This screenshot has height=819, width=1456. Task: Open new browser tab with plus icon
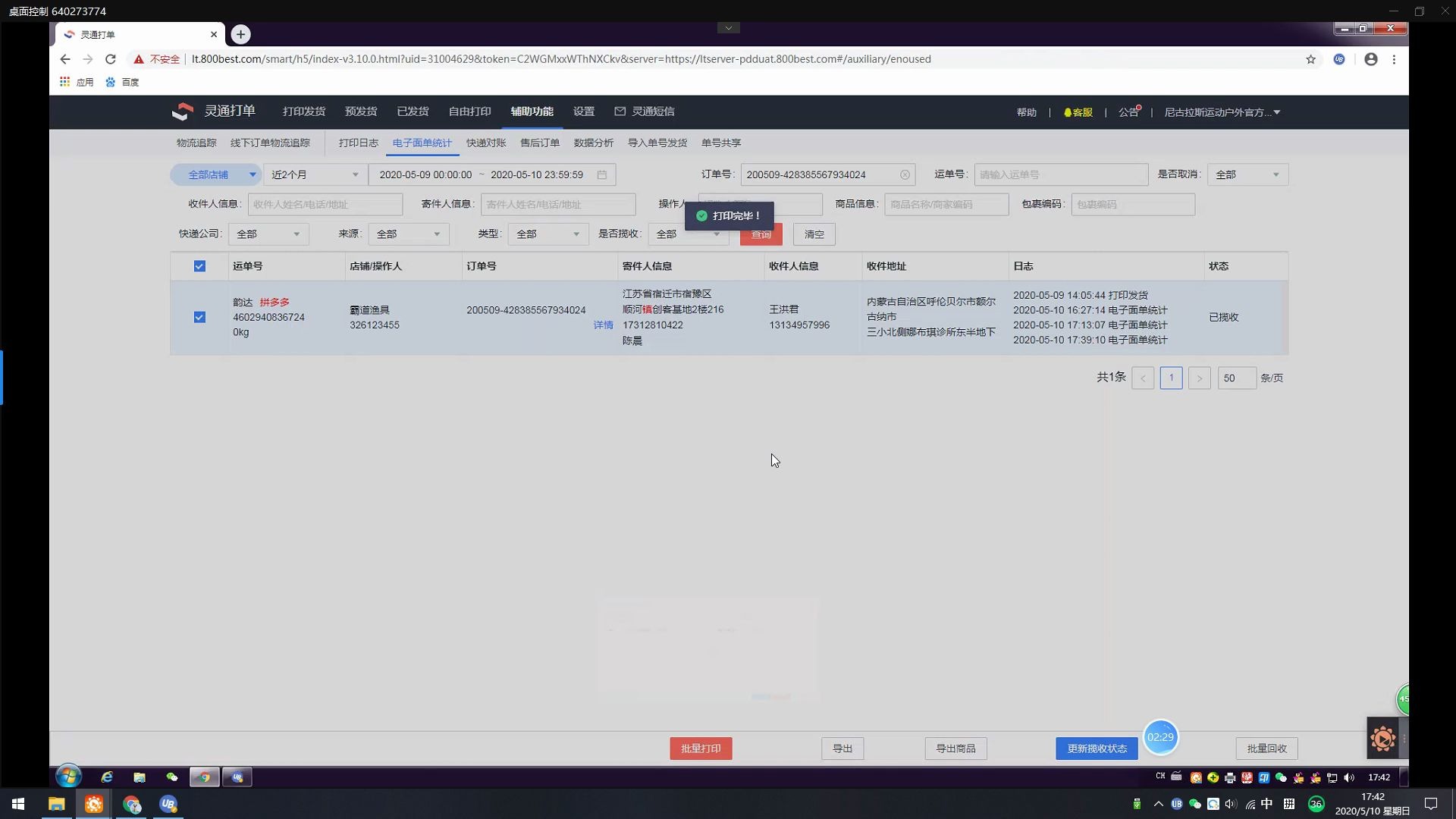[x=240, y=34]
